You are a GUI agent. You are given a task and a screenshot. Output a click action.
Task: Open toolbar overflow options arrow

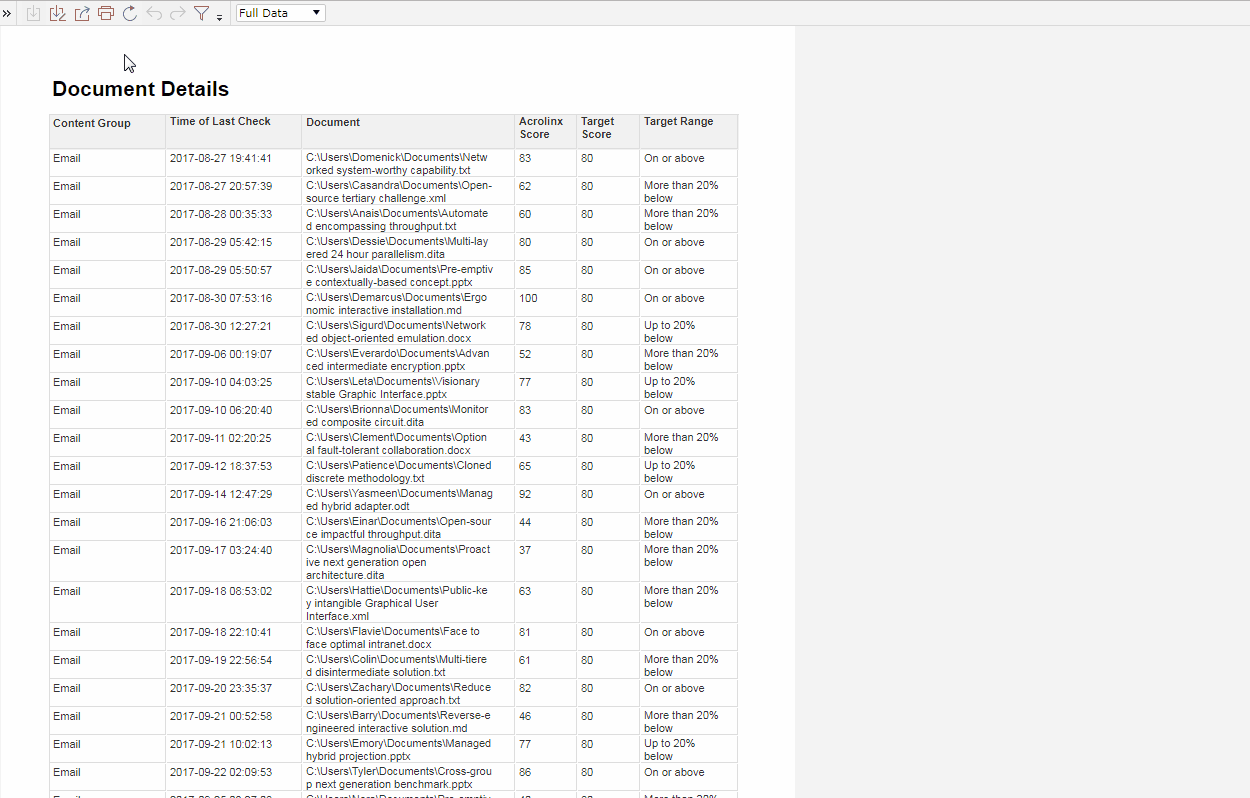click(x=219, y=18)
